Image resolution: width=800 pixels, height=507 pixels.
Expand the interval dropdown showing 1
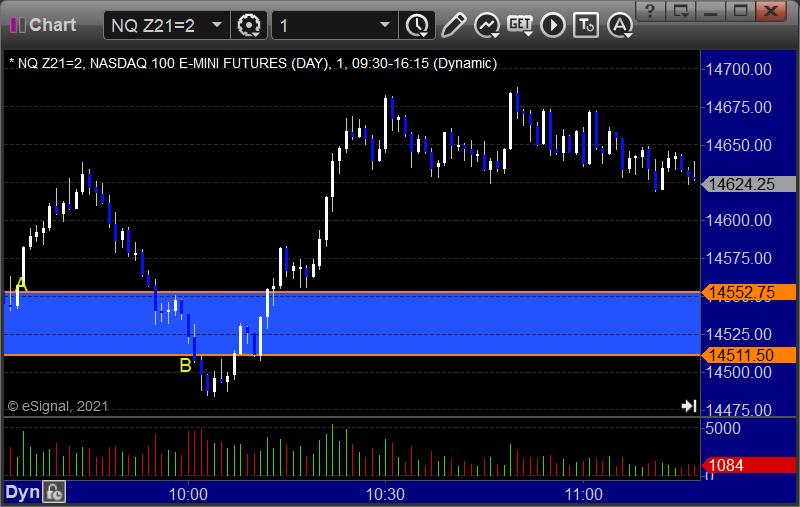coord(385,24)
